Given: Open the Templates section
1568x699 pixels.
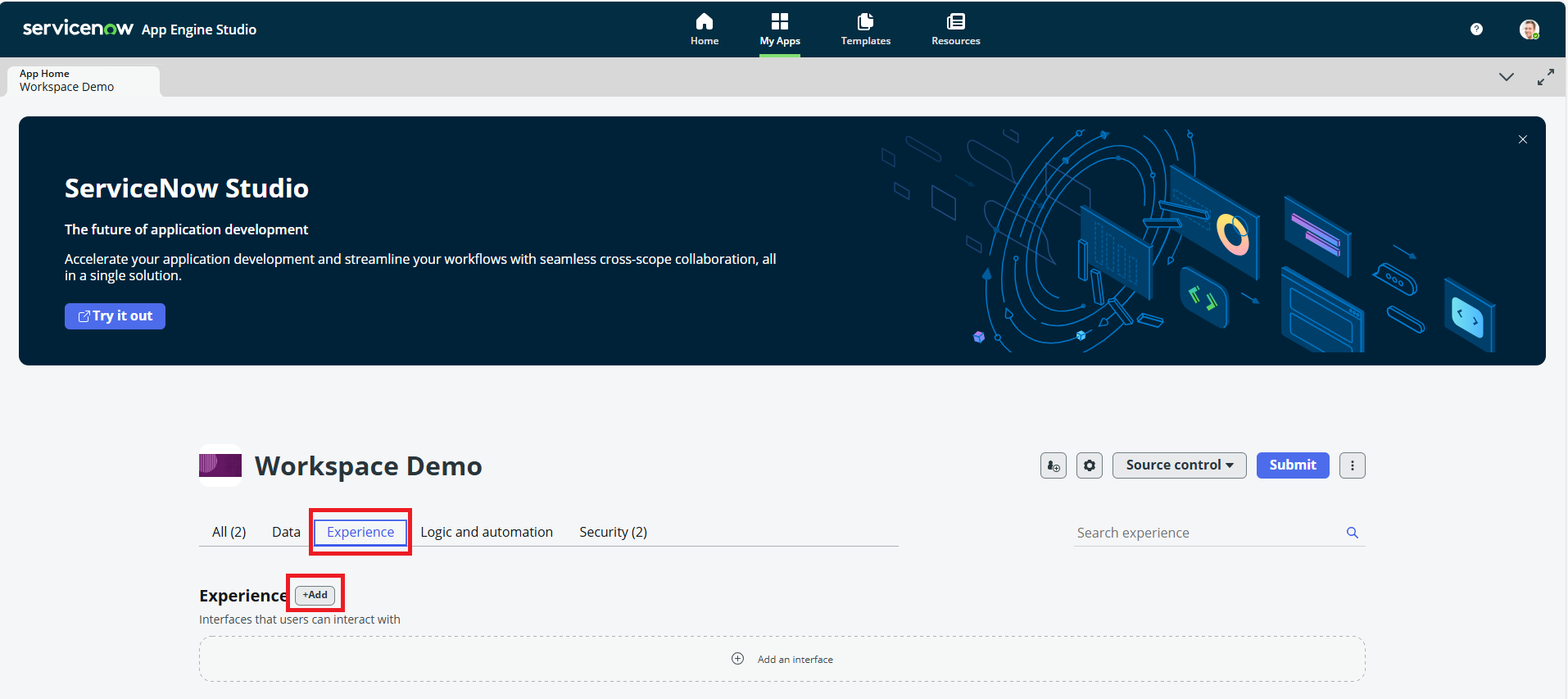Looking at the screenshot, I should click(865, 29).
